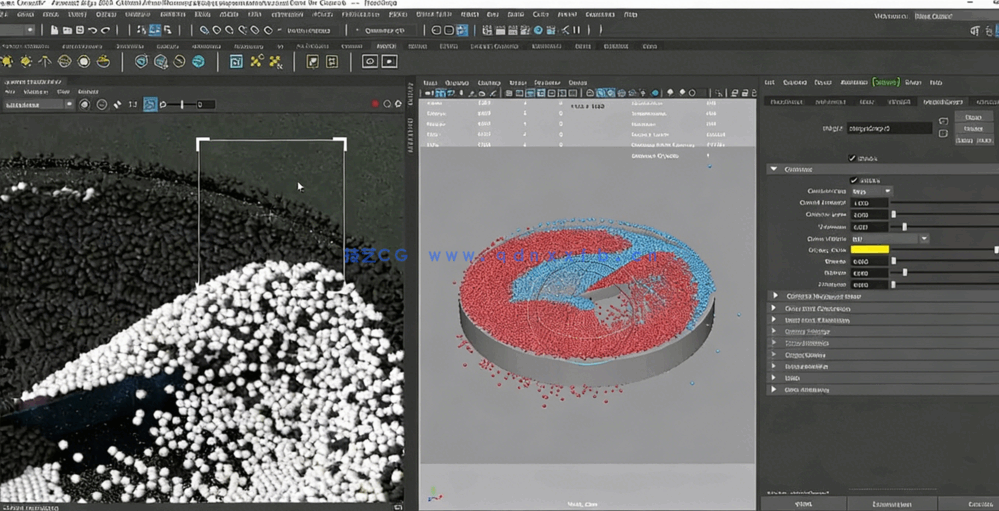
Task: Select the first yellow light icon on shelf
Action: tap(6, 62)
